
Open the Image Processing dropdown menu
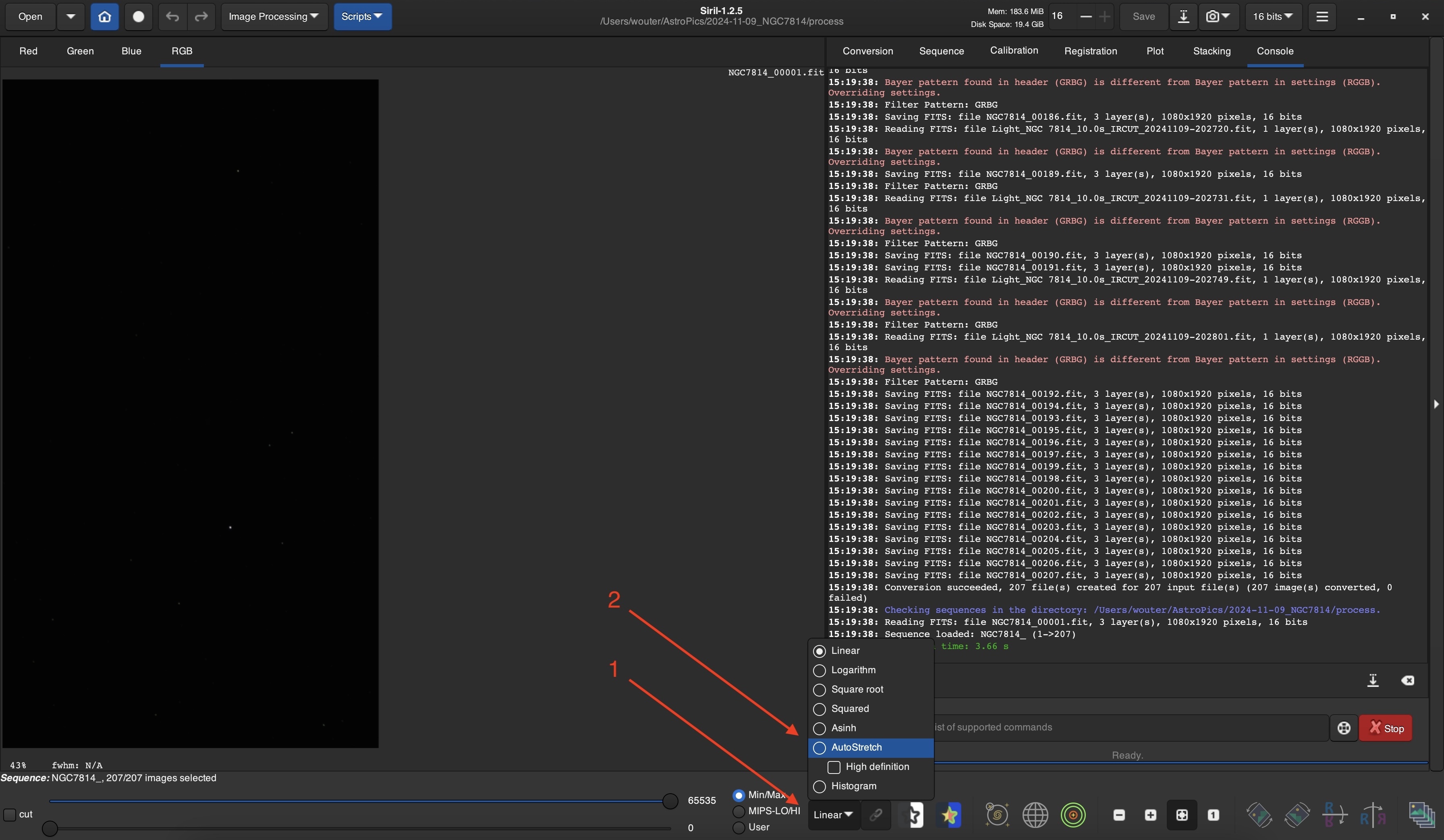click(273, 17)
